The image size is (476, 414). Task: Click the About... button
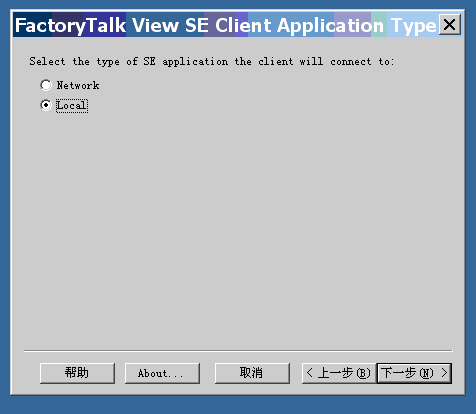162,373
